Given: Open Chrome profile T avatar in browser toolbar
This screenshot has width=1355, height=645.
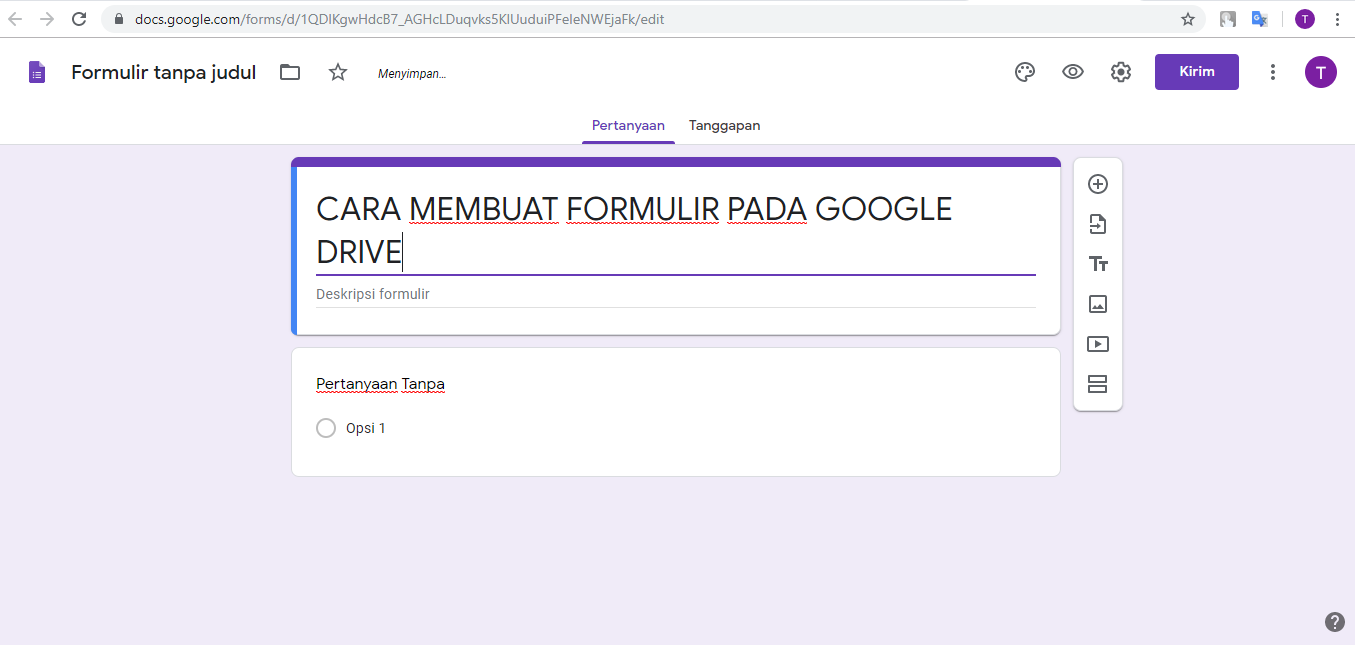Looking at the screenshot, I should coord(1305,19).
